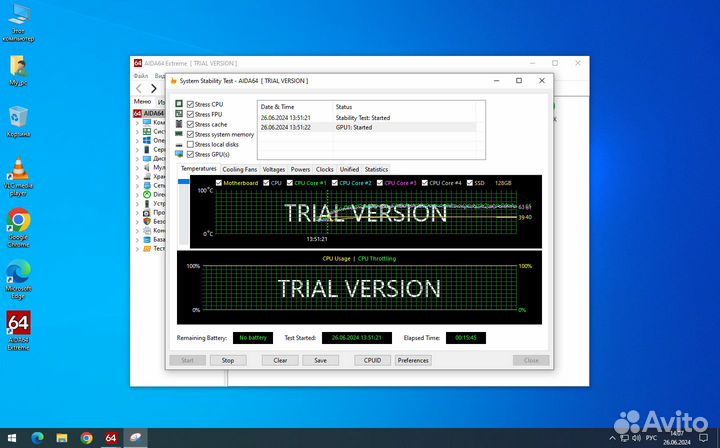Viewport: 720px width, 448px height.
Task: Expand the Хран node in AIDA64 tree
Action: pyautogui.click(x=137, y=176)
